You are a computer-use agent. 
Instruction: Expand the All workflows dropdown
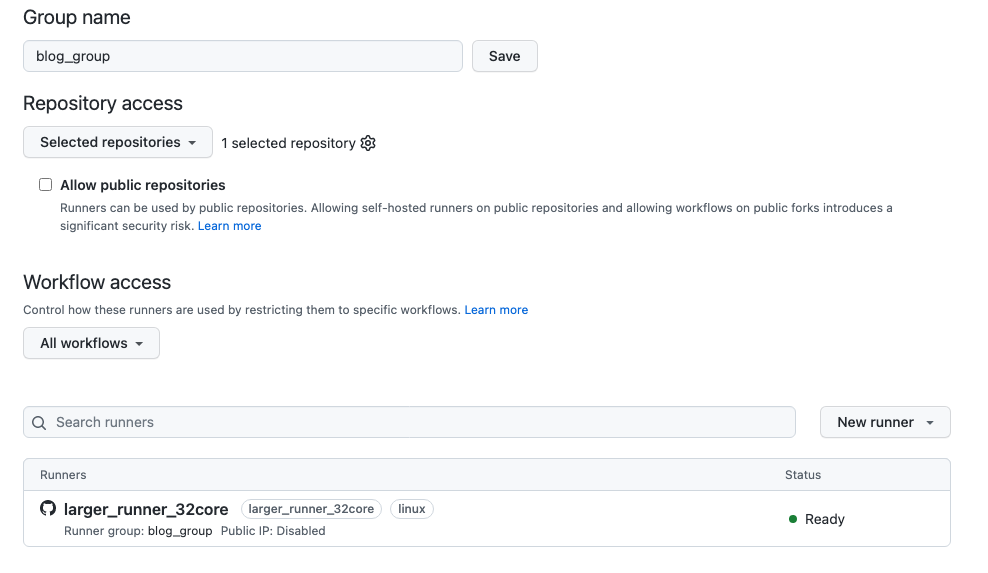91,343
